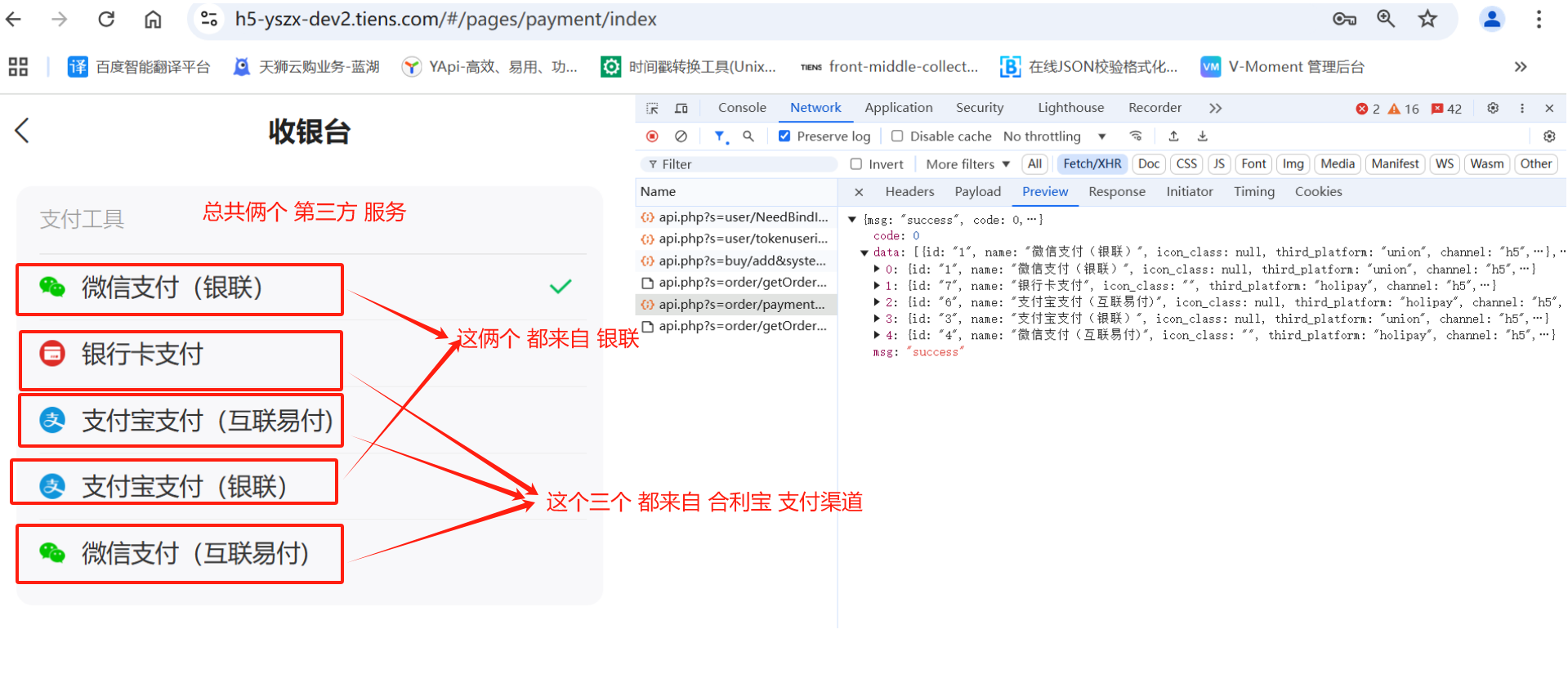Show the 42 issues counter
The image size is (1568, 674).
pyautogui.click(x=1447, y=109)
